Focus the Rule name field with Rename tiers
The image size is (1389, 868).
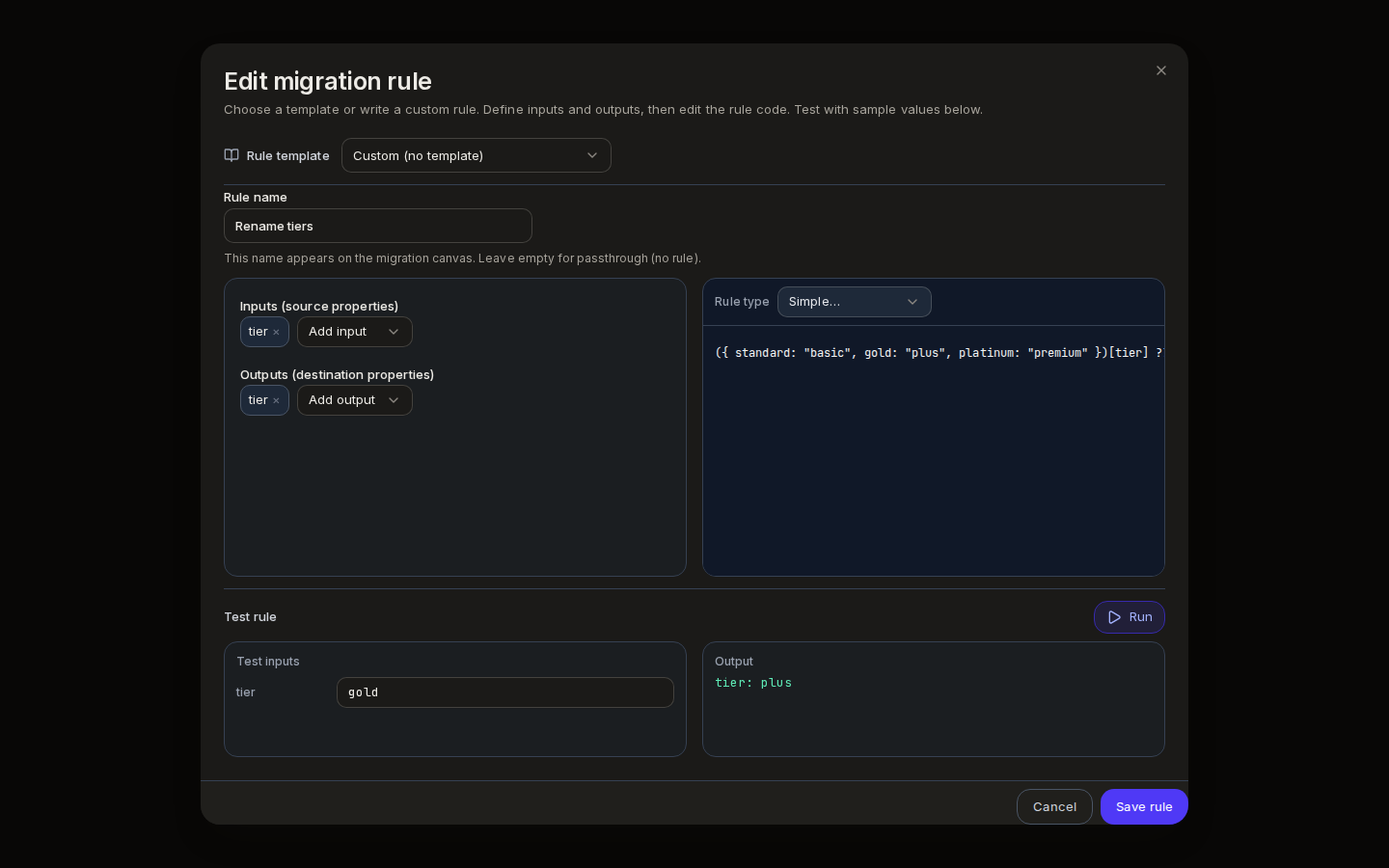coord(378,226)
